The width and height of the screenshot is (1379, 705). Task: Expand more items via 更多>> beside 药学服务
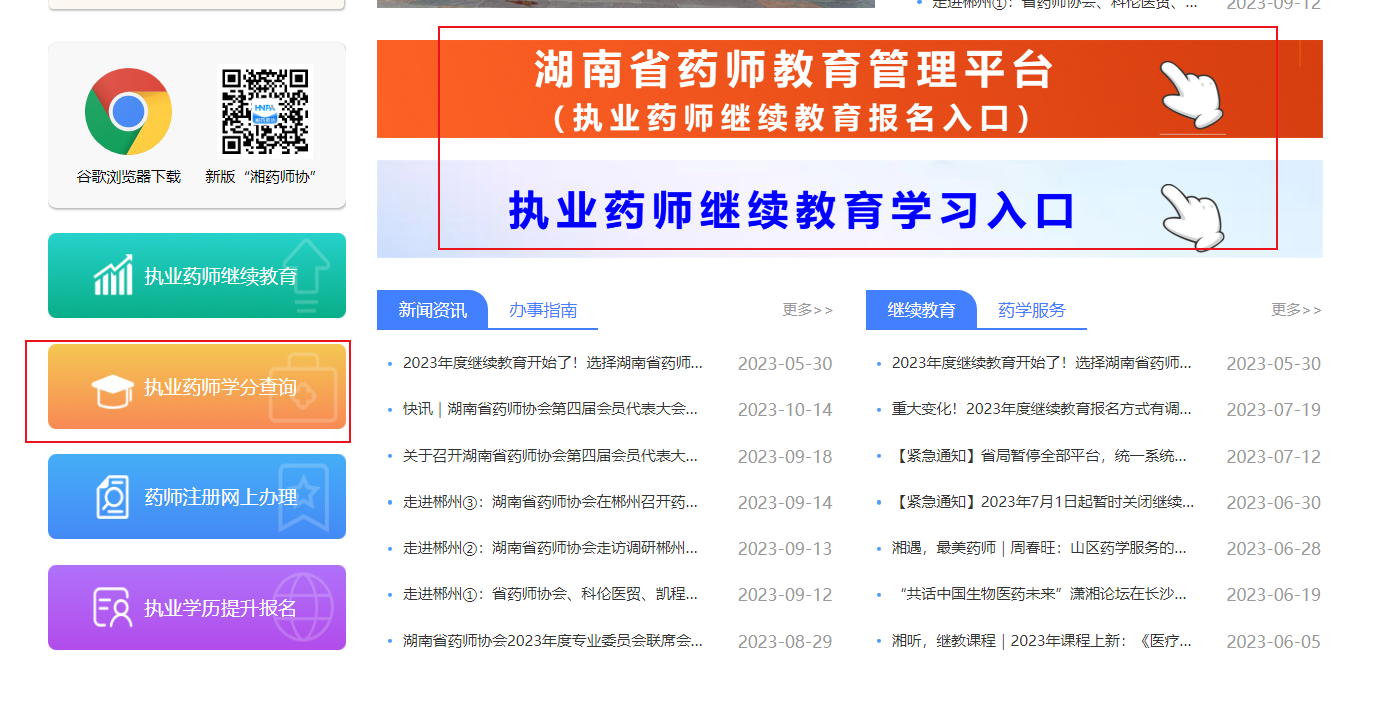pyautogui.click(x=1296, y=310)
